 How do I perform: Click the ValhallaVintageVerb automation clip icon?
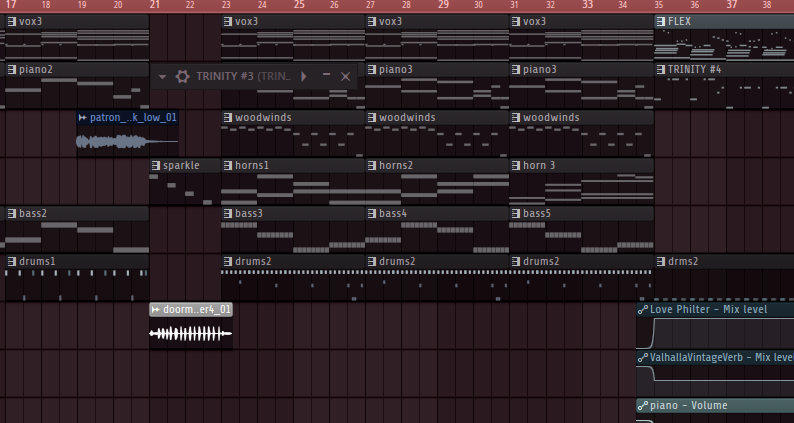coord(643,358)
